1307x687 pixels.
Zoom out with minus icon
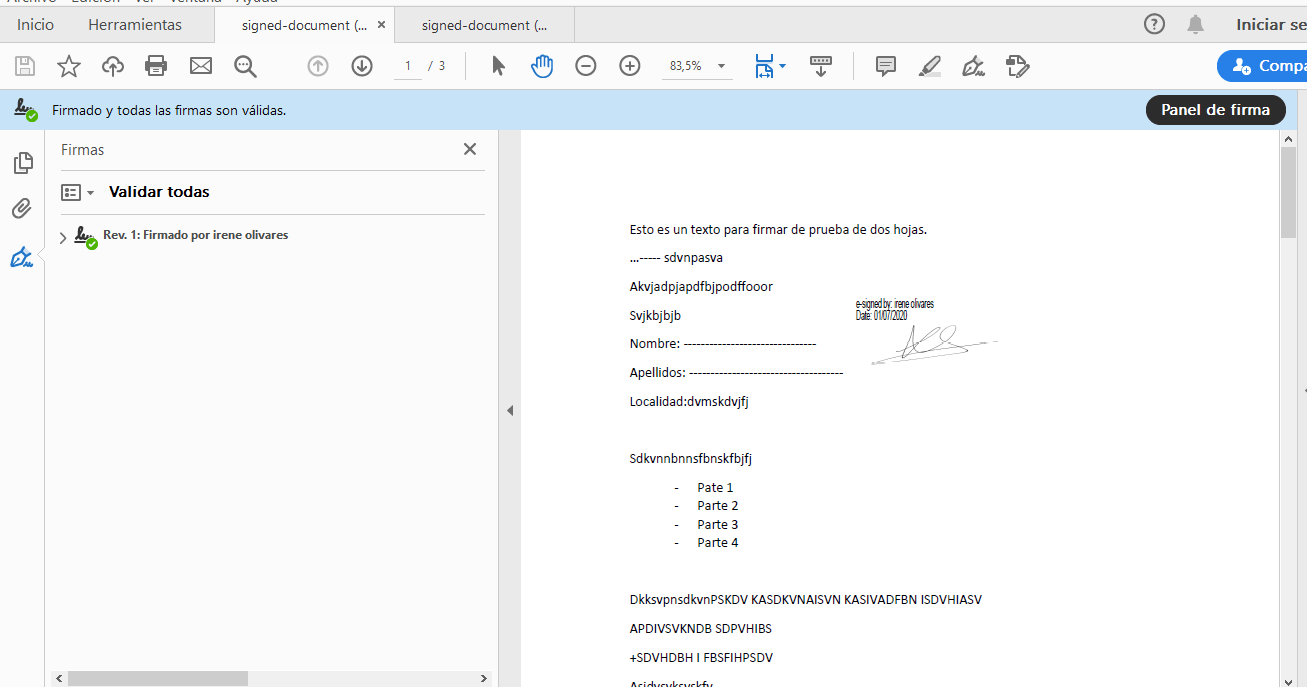(x=586, y=66)
